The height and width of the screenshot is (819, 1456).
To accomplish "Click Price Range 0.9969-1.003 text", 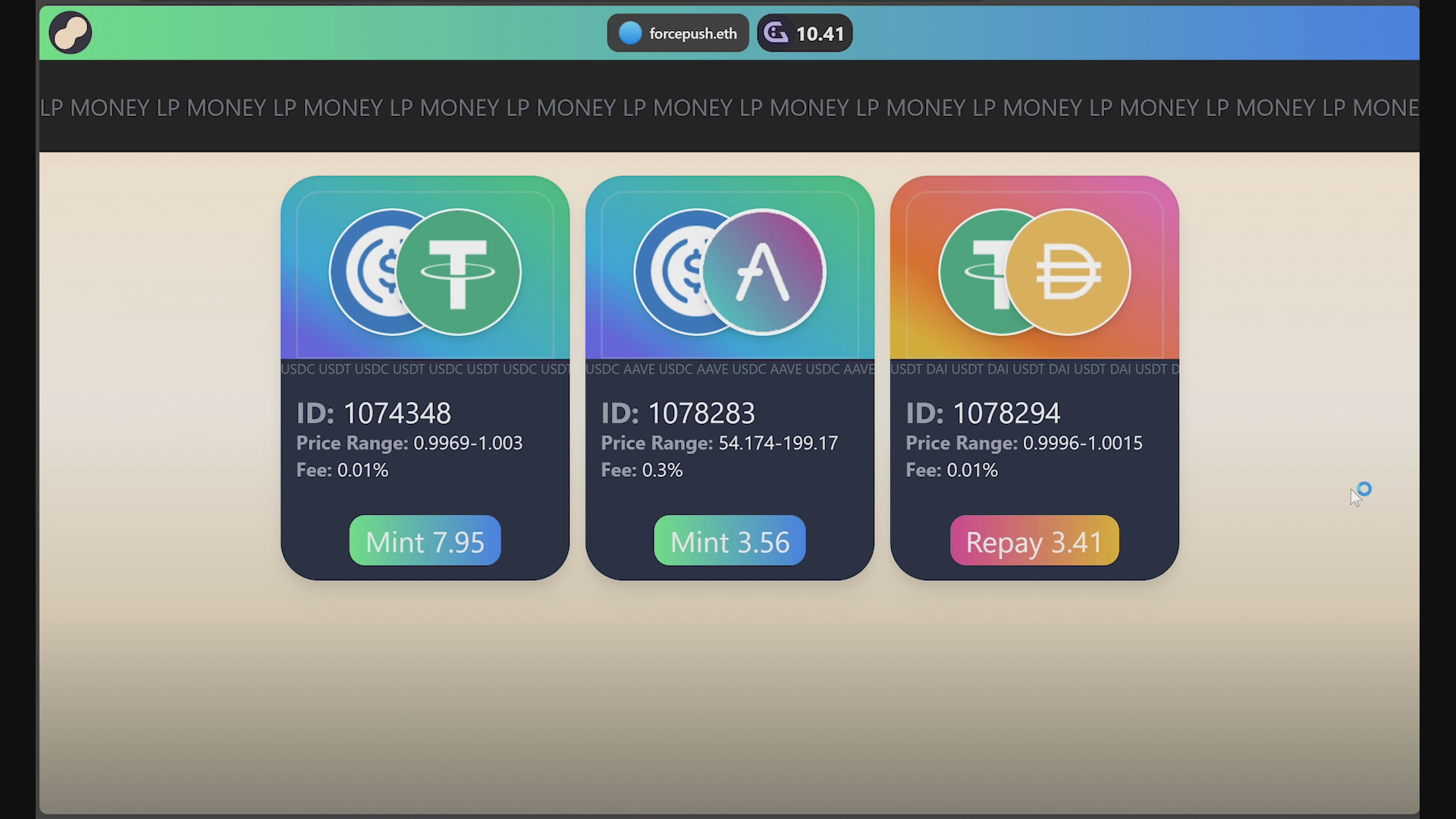I will coord(409,443).
